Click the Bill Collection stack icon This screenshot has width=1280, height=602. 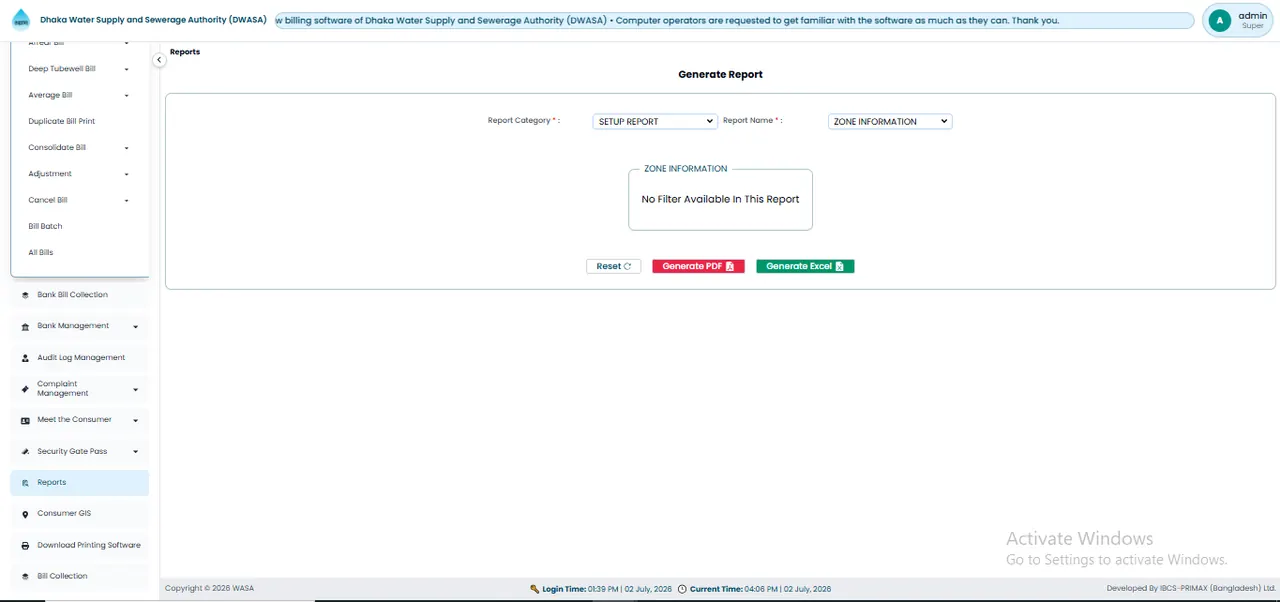[x=25, y=577]
